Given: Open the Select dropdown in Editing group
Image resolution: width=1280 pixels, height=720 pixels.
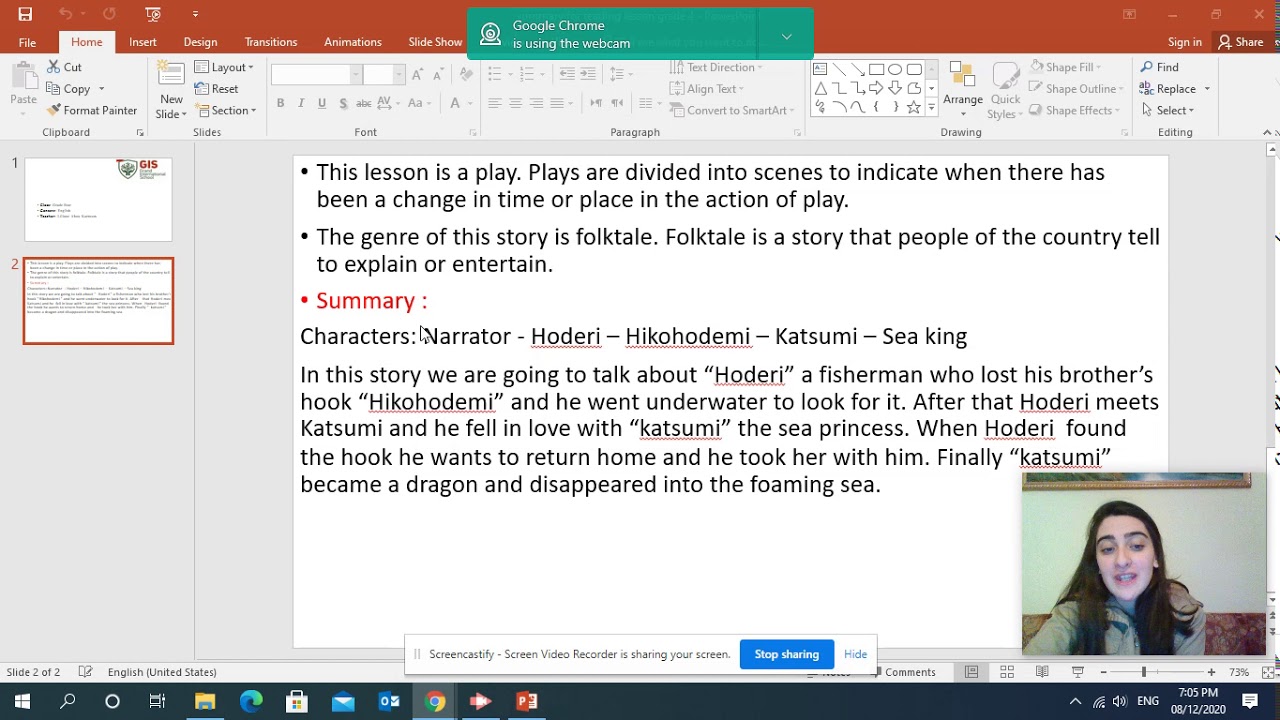Looking at the screenshot, I should tap(1168, 110).
